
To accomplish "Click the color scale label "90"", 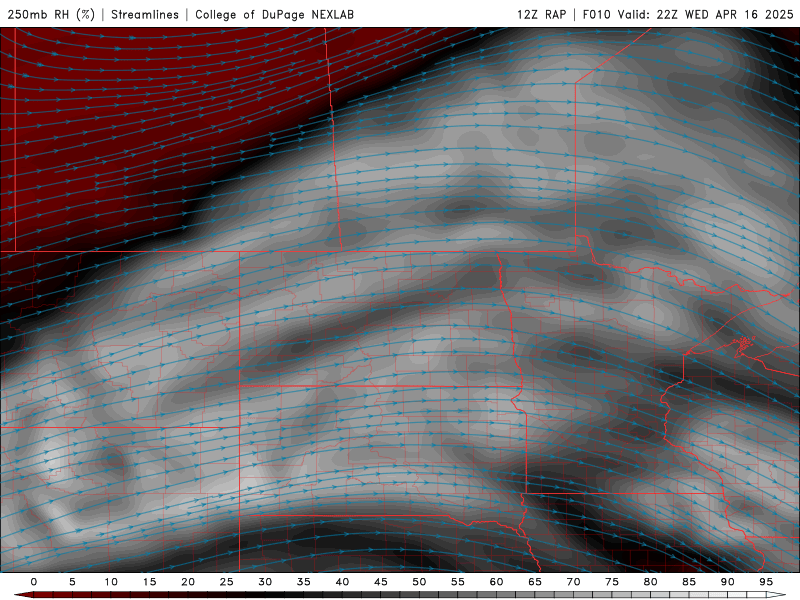I will pos(727,582).
